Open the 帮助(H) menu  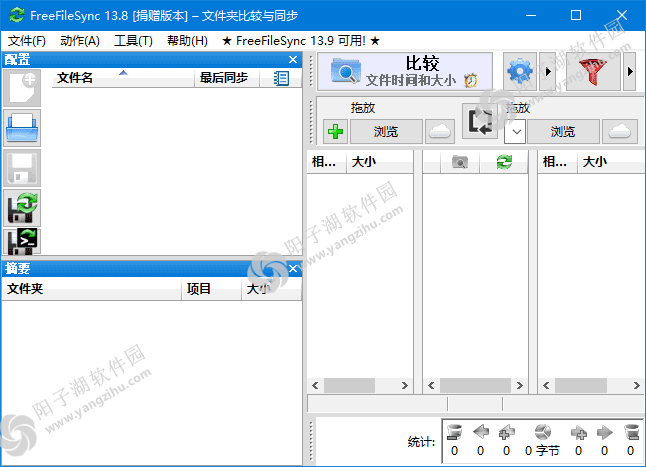[187, 41]
